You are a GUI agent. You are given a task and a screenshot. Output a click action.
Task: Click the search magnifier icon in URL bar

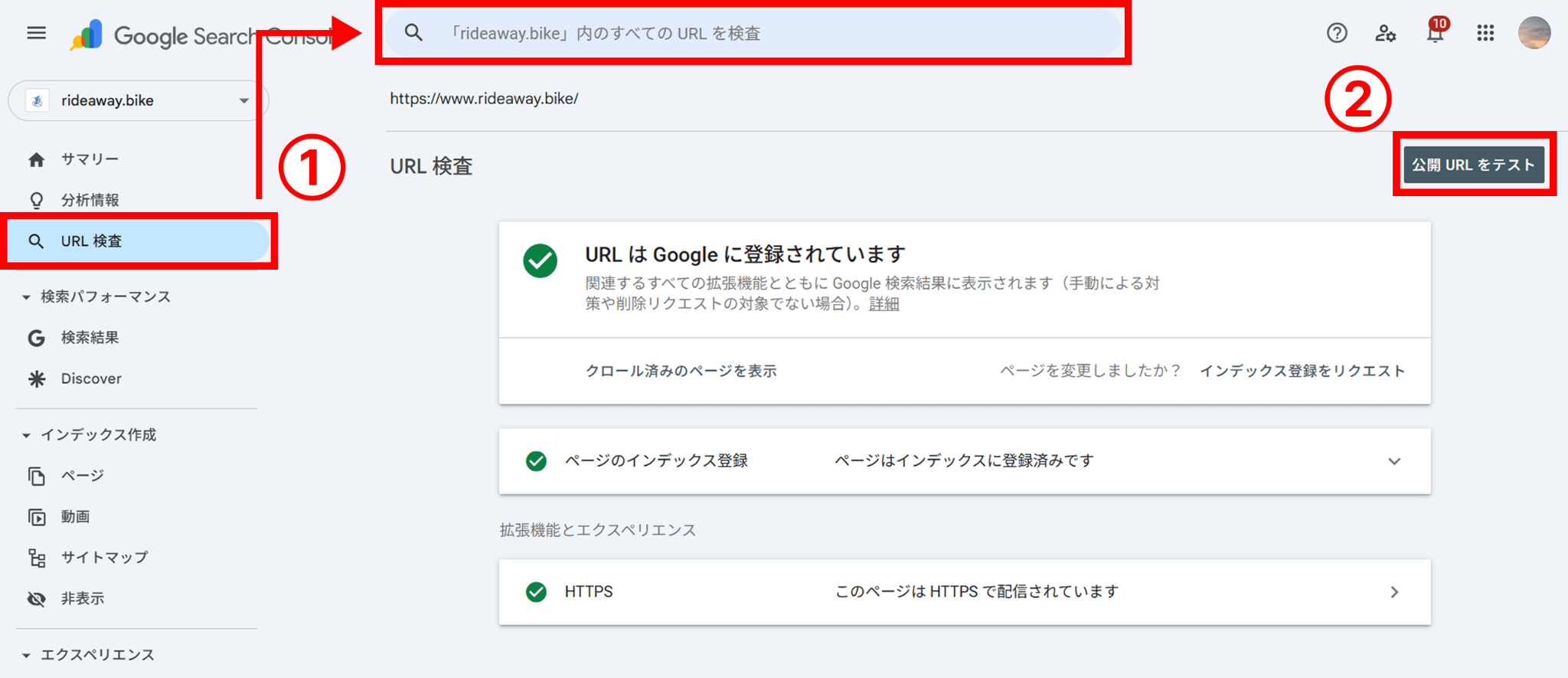pyautogui.click(x=413, y=33)
